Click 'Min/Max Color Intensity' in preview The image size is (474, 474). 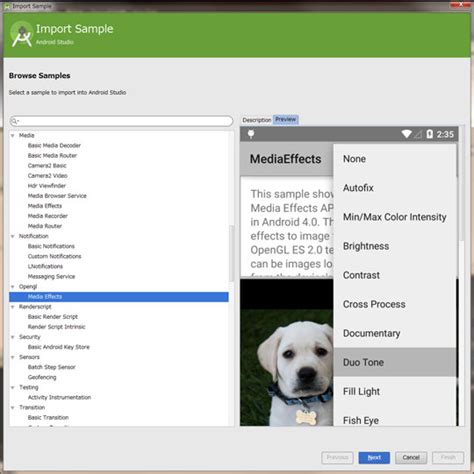click(395, 217)
